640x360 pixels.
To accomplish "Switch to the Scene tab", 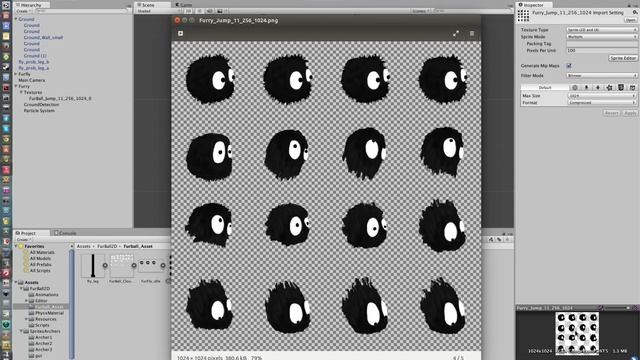I will pos(152,5).
